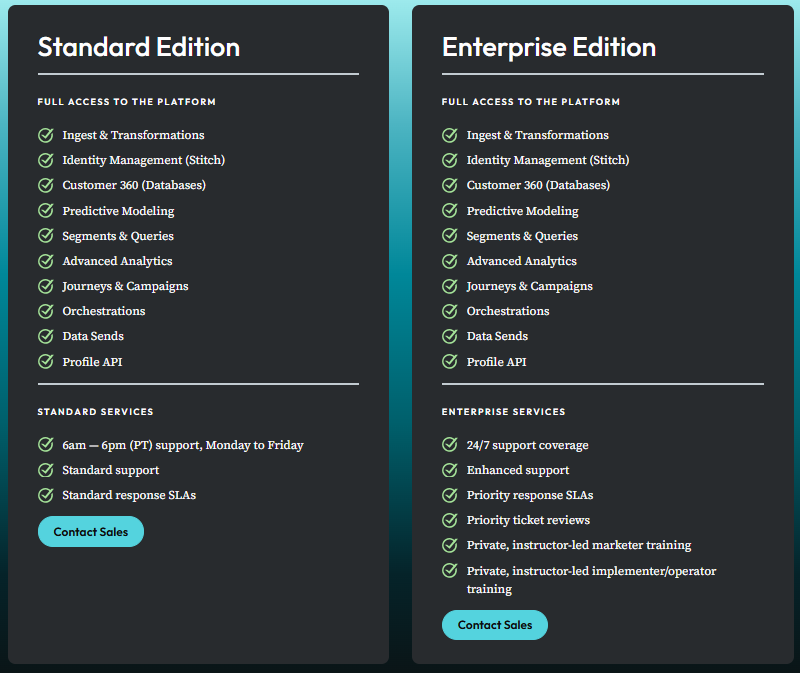Screen dimensions: 800x673
Task: Click check icon next to Standard Profile API
Action: click(x=46, y=362)
